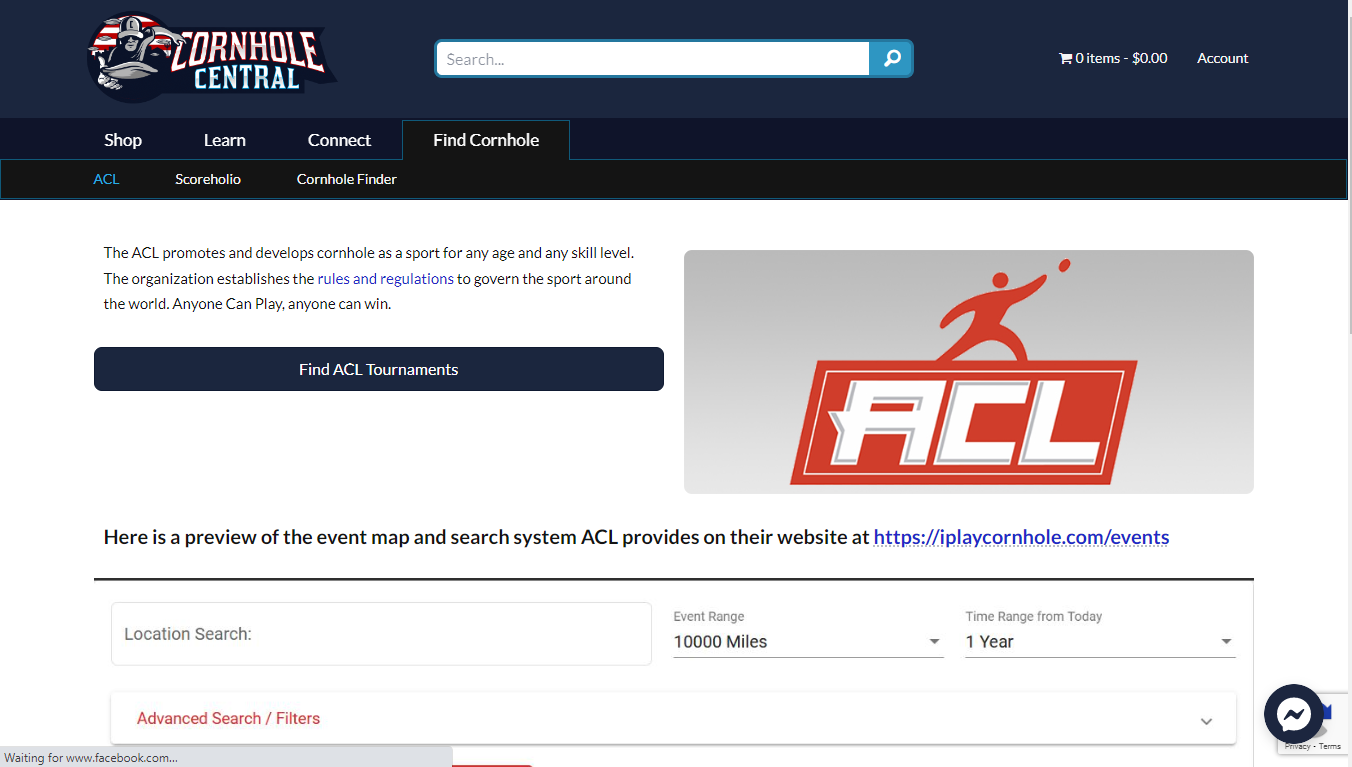The width and height of the screenshot is (1352, 767).
Task: Open the Time Range from Today dropdown
Action: pos(1099,642)
